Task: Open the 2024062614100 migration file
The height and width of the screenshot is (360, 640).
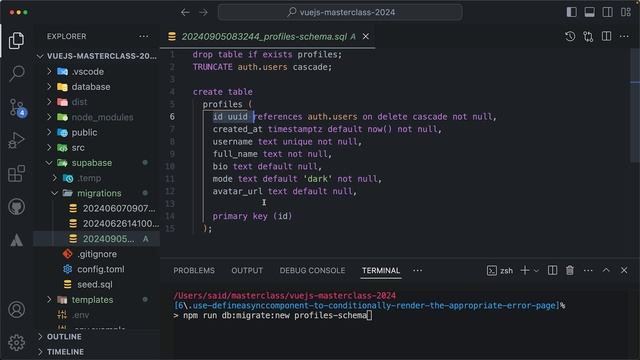Action: [x=96, y=224]
